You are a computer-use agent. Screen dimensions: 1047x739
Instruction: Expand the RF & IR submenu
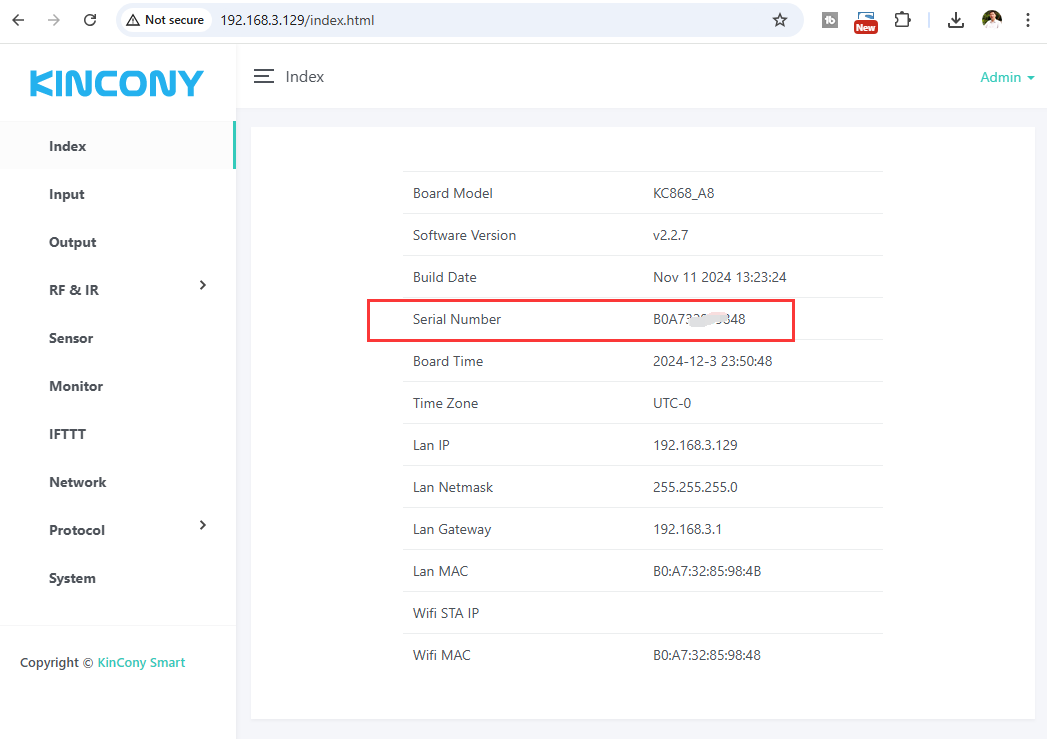click(x=203, y=286)
